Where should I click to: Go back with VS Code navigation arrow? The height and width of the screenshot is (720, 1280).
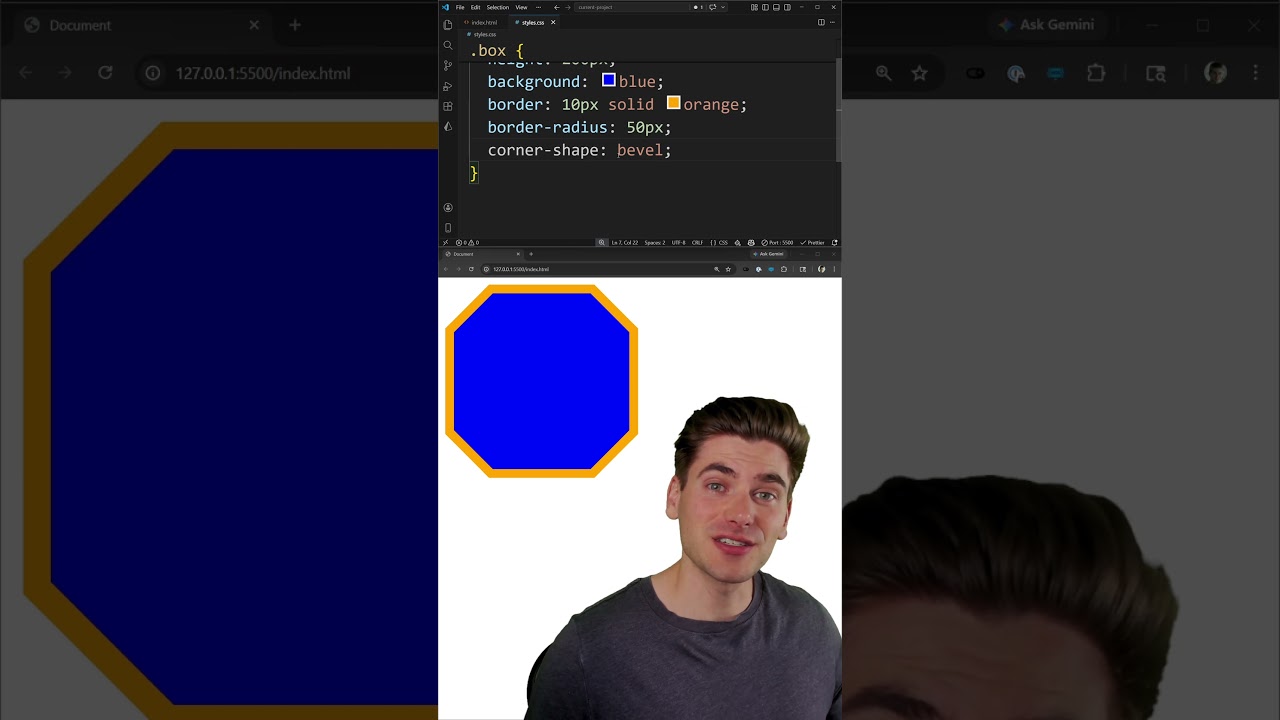click(557, 7)
